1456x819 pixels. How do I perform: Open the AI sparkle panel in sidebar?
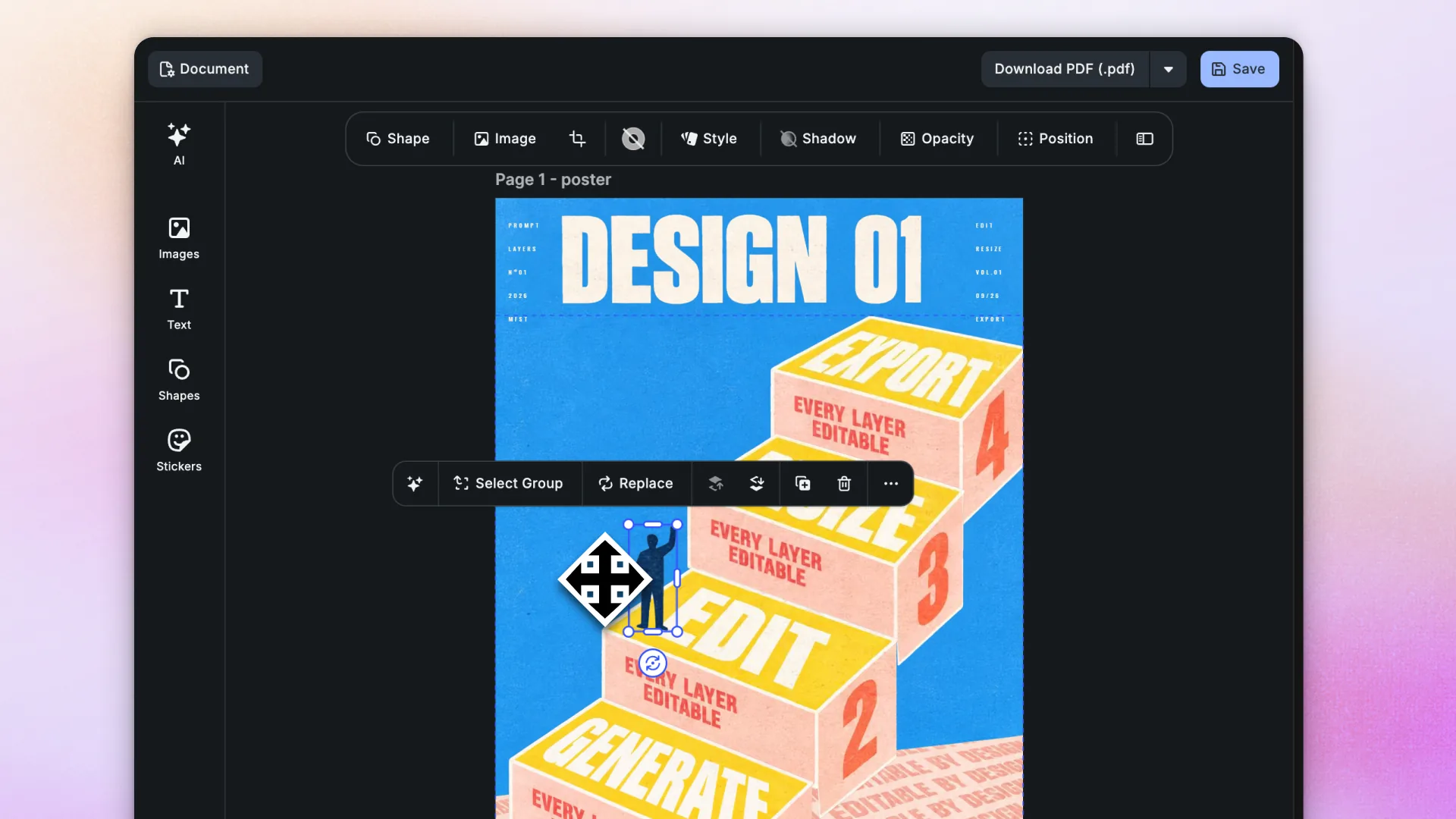(179, 143)
